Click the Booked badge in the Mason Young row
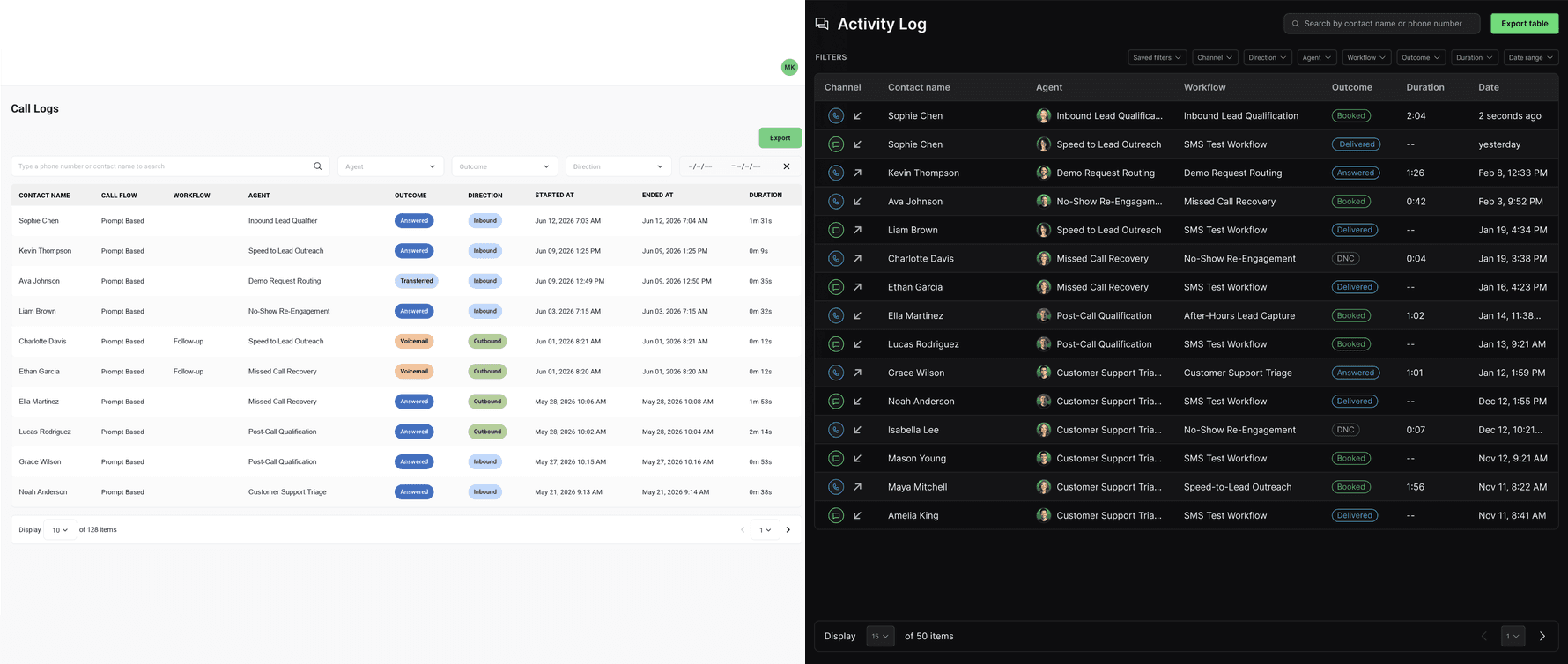This screenshot has height=664, width=1568. click(1350, 458)
